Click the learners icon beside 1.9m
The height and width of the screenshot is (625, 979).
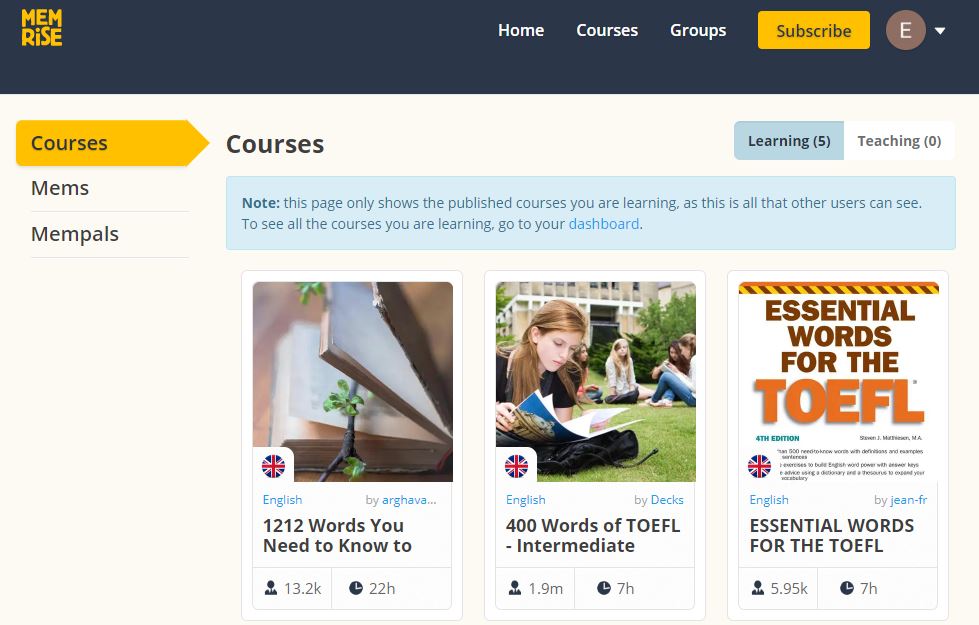pos(514,588)
